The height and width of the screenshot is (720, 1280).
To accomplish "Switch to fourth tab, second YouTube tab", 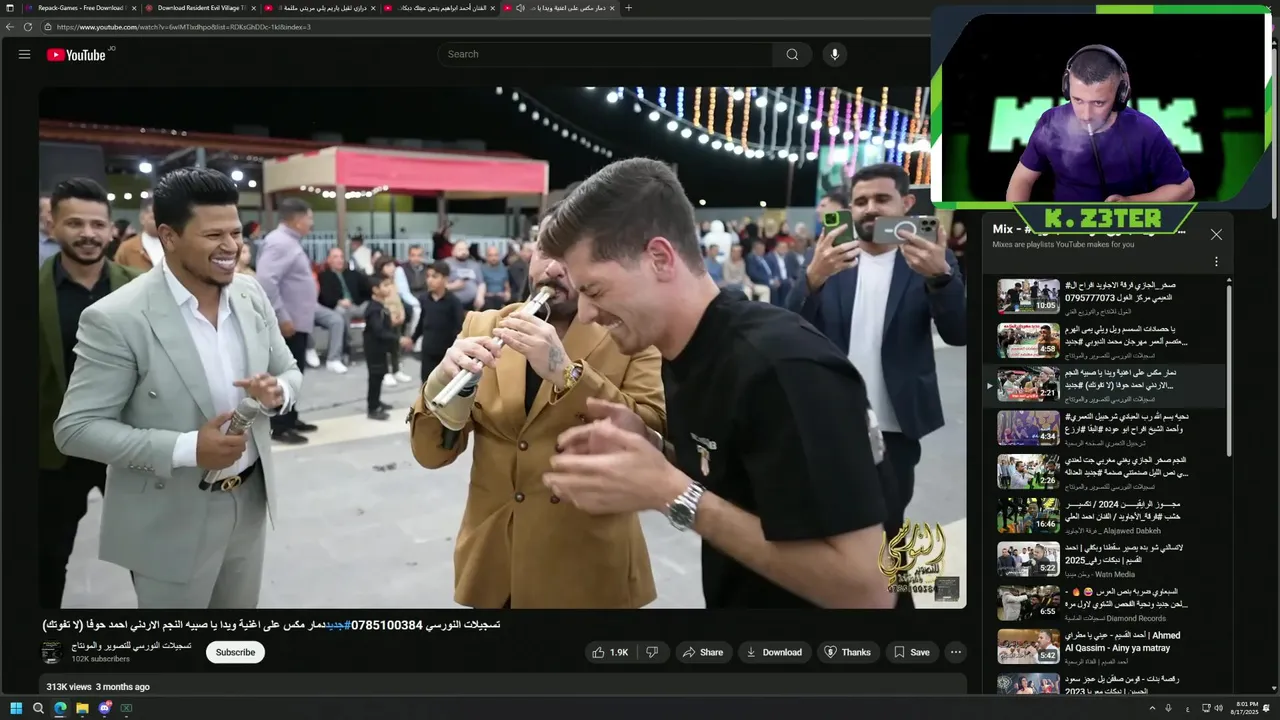I will (x=438, y=8).
